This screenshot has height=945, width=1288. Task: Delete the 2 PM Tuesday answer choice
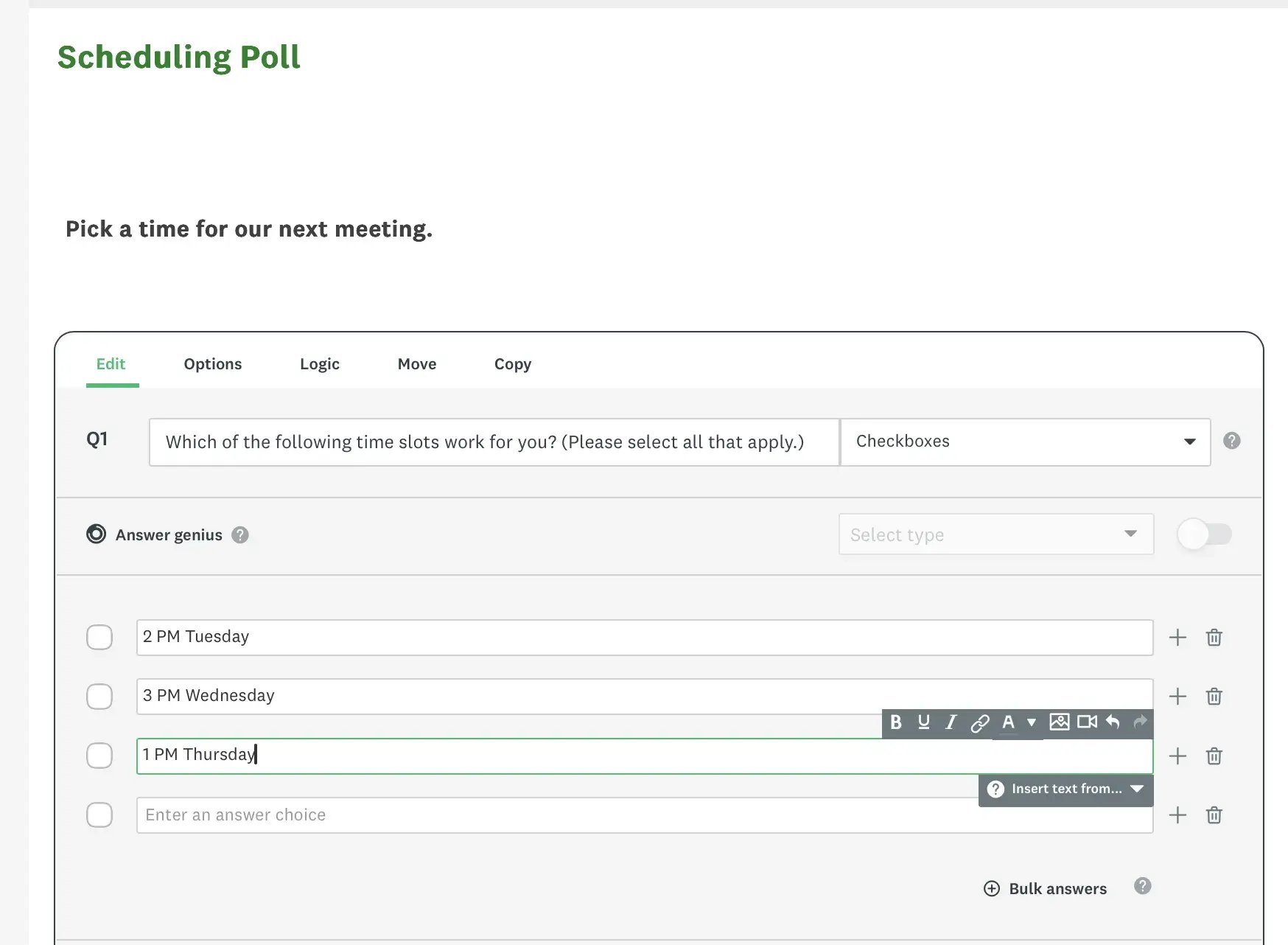[x=1214, y=637]
